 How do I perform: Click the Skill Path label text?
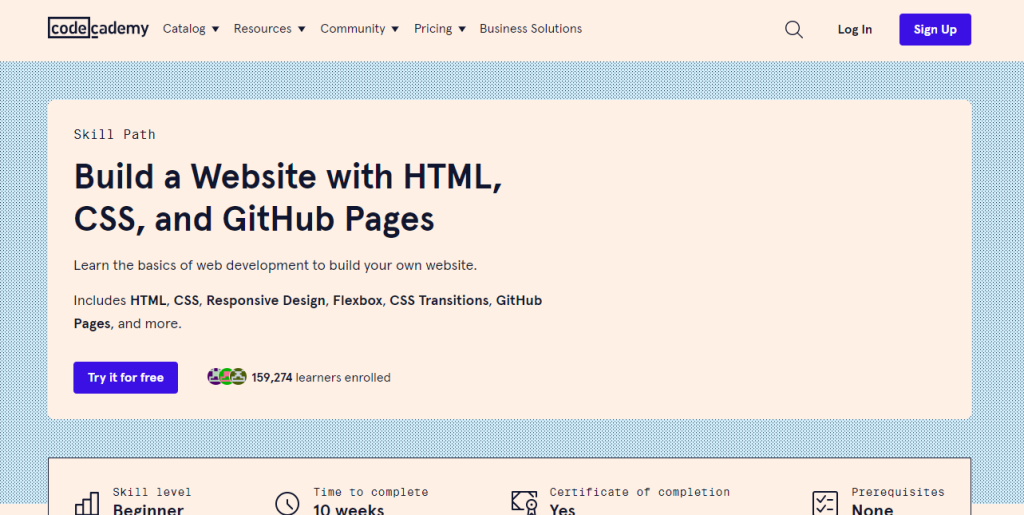click(114, 134)
